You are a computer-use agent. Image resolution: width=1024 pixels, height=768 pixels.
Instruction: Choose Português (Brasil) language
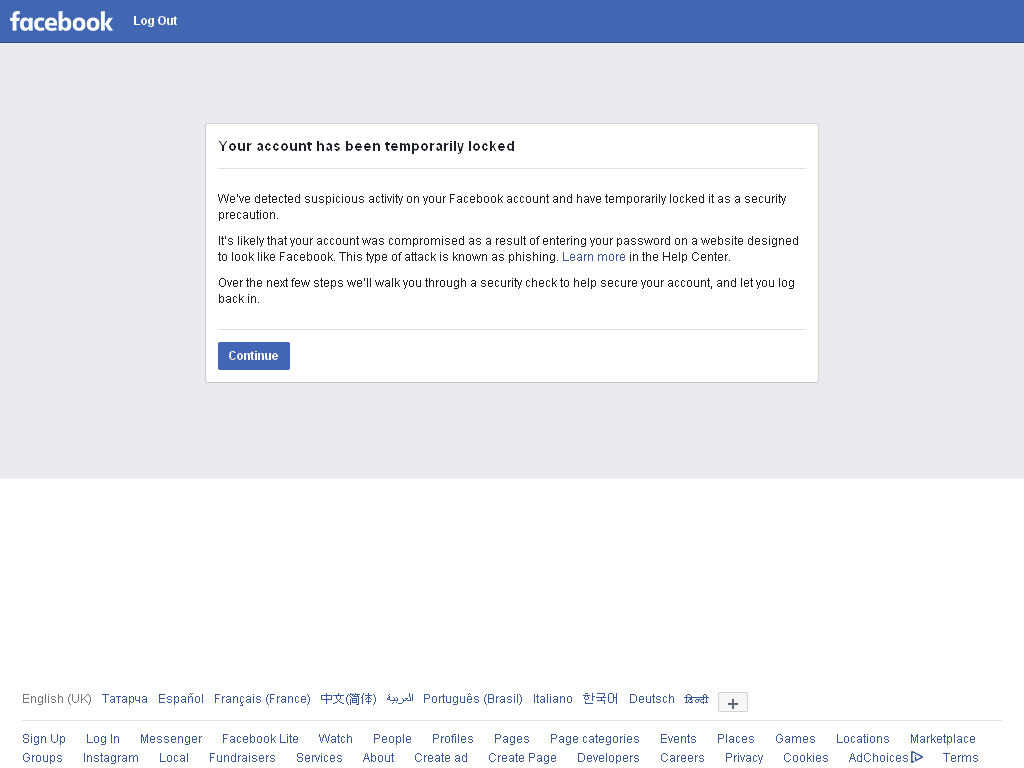click(x=473, y=699)
